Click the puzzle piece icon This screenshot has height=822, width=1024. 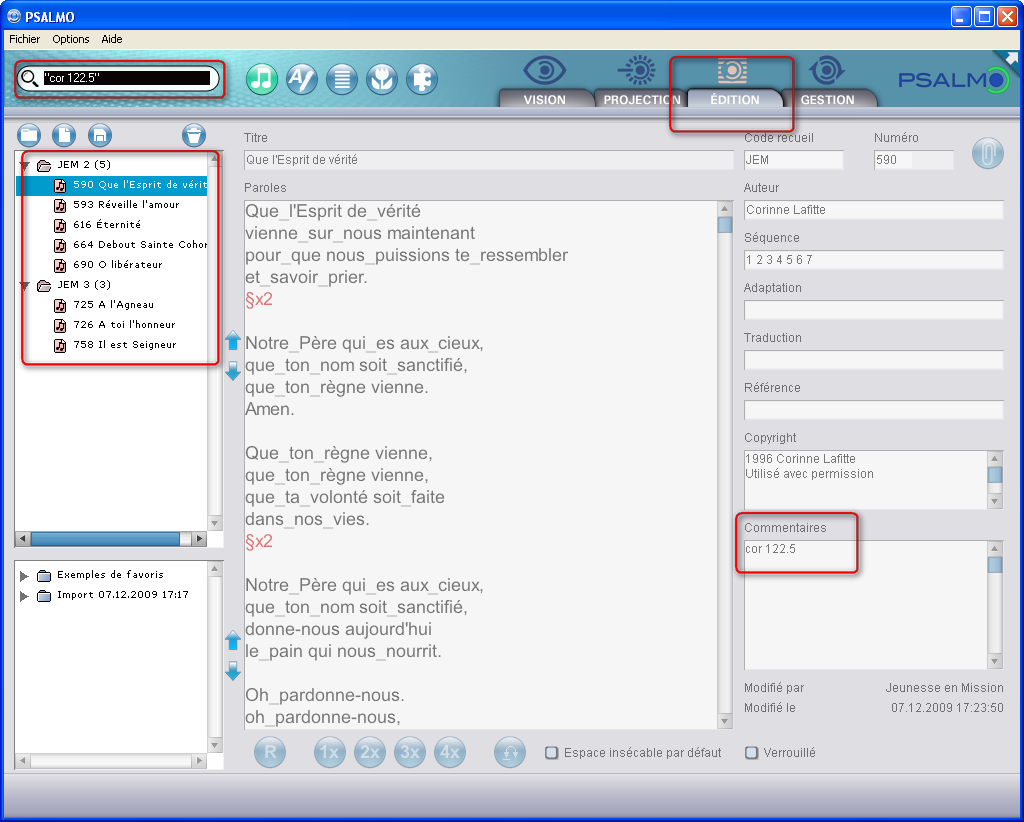click(x=422, y=79)
